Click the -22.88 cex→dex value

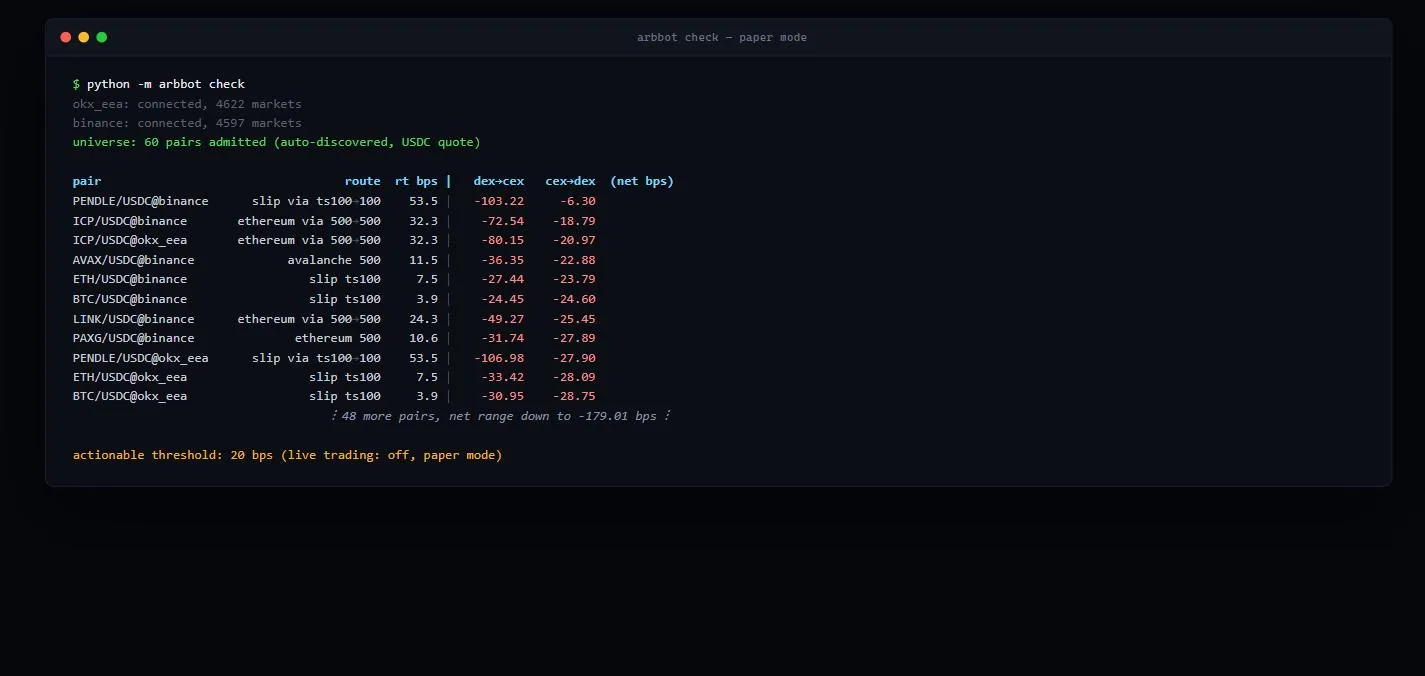pyautogui.click(x=574, y=260)
